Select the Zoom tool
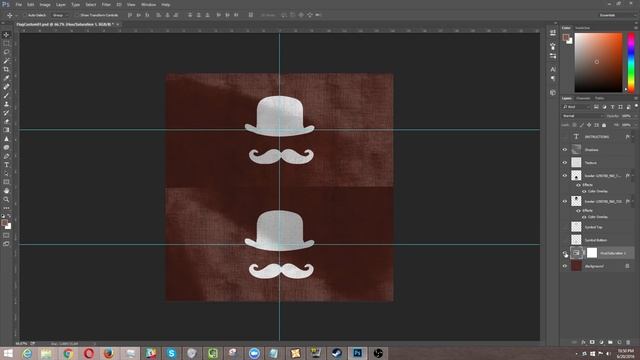This screenshot has width=640, height=360. 6,199
